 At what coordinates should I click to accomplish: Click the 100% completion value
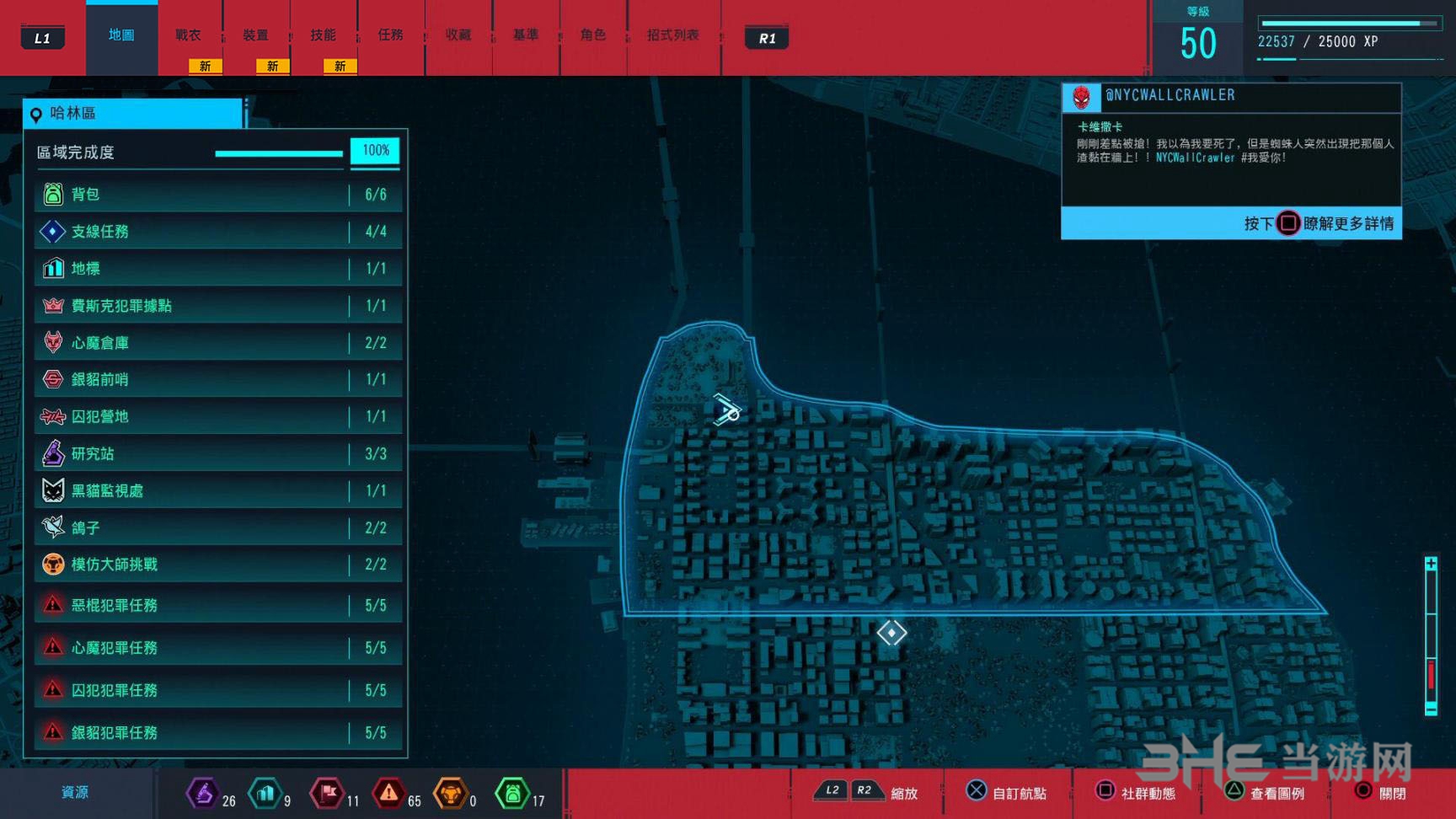[x=375, y=151]
